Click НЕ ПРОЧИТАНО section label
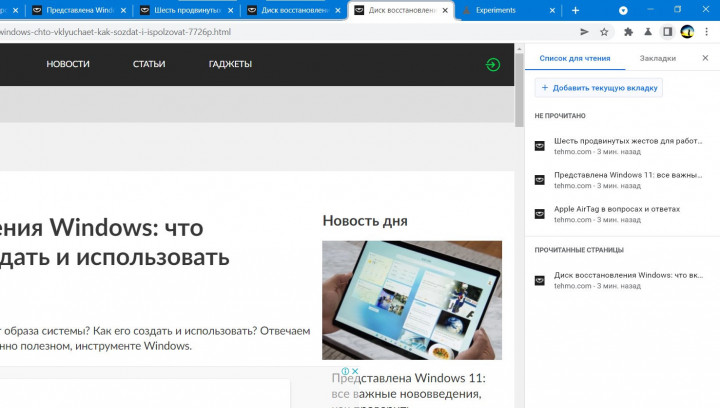 560,116
